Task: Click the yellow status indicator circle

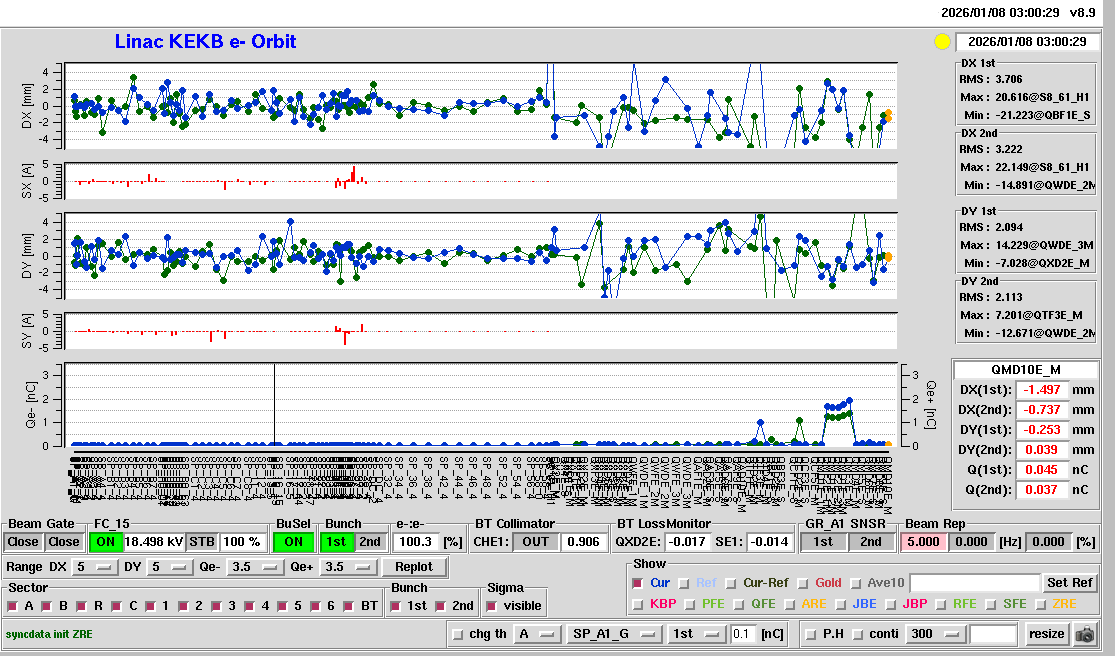Action: coord(941,42)
